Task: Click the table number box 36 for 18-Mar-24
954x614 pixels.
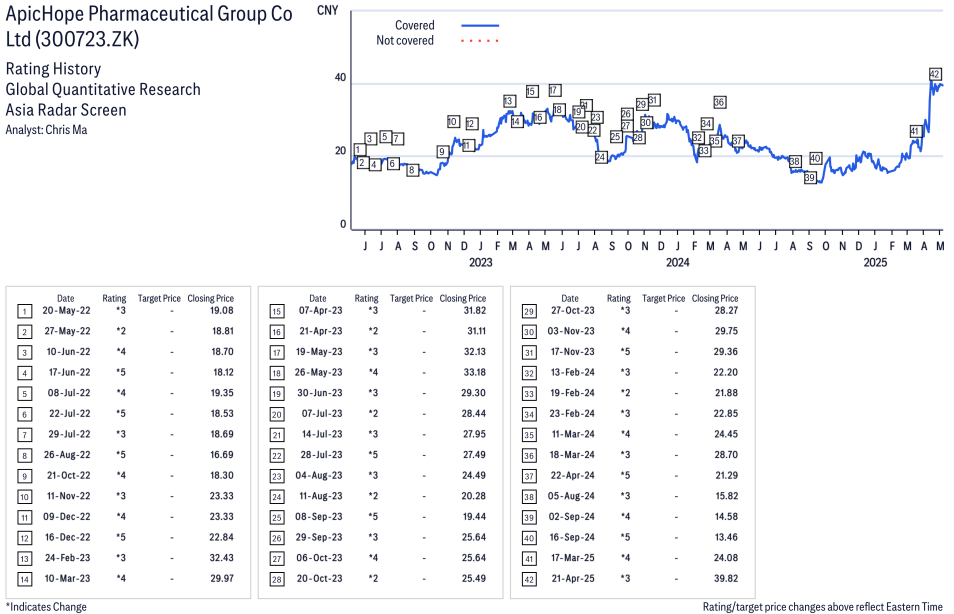Action: pyautogui.click(x=529, y=456)
